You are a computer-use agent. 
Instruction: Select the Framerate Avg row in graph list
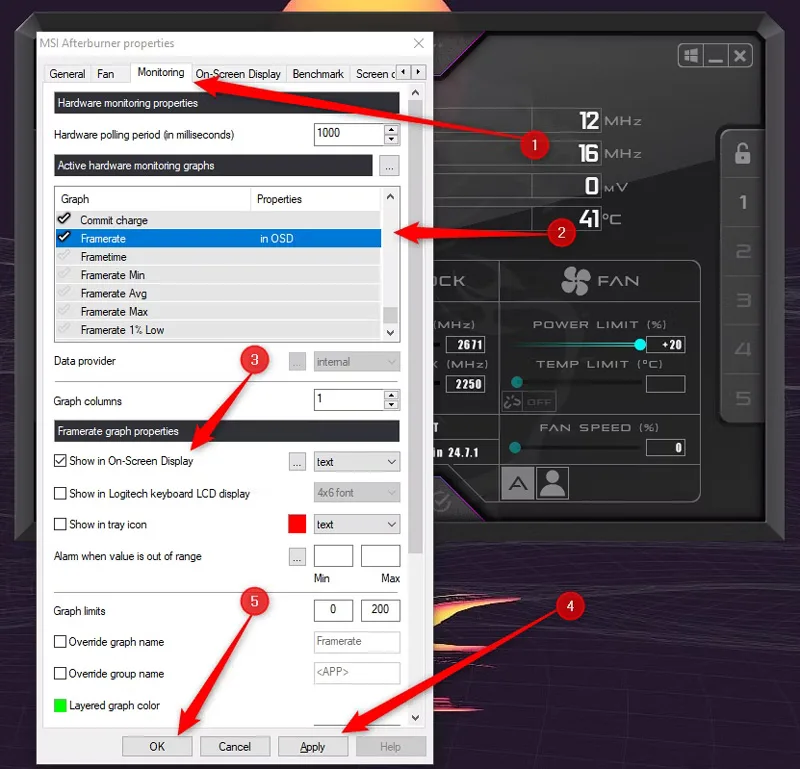click(218, 293)
